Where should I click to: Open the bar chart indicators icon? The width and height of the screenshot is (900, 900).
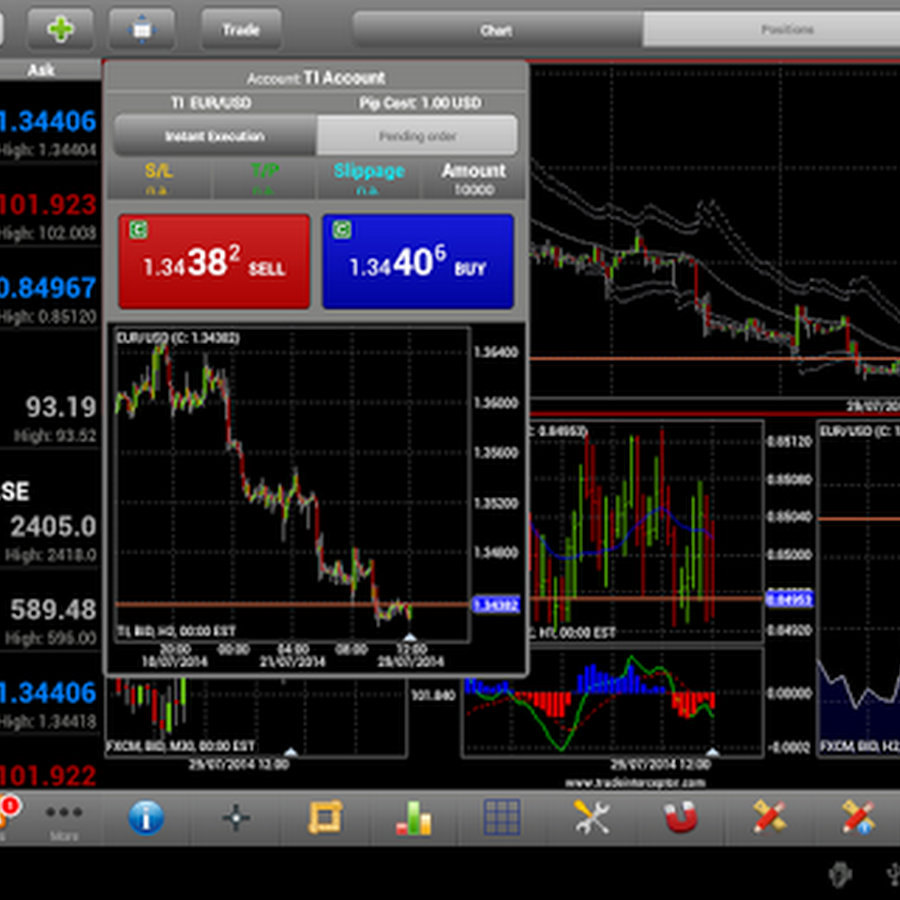point(413,817)
